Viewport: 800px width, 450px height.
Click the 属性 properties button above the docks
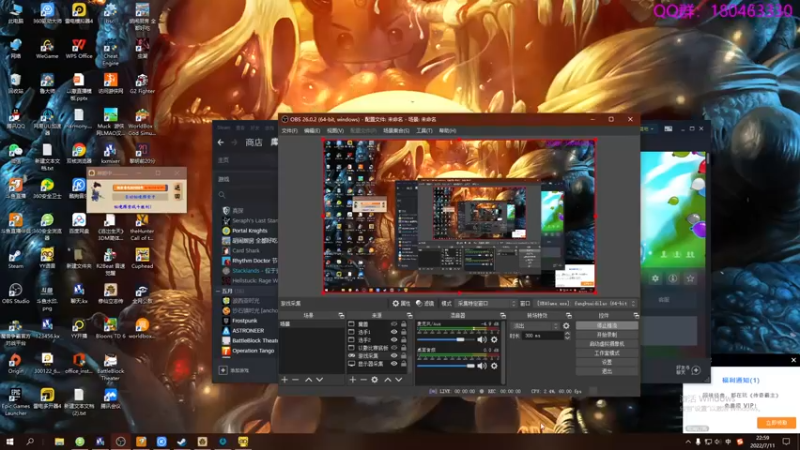402,304
